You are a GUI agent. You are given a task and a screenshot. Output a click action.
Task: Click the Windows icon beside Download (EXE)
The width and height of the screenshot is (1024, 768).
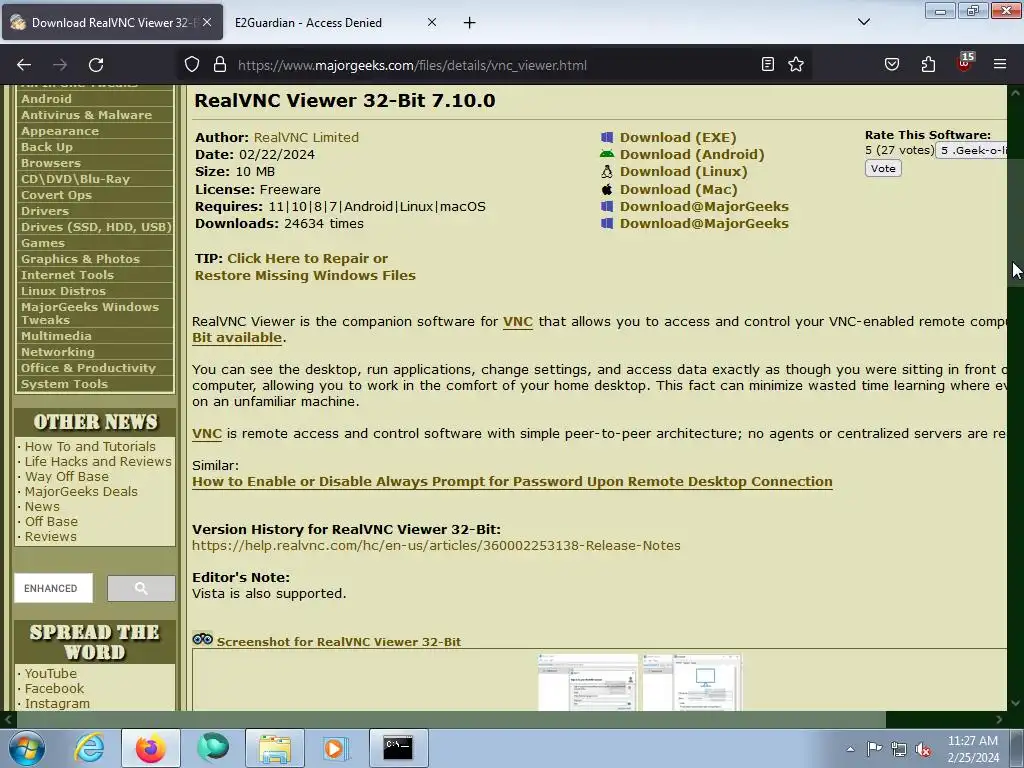[x=607, y=138]
